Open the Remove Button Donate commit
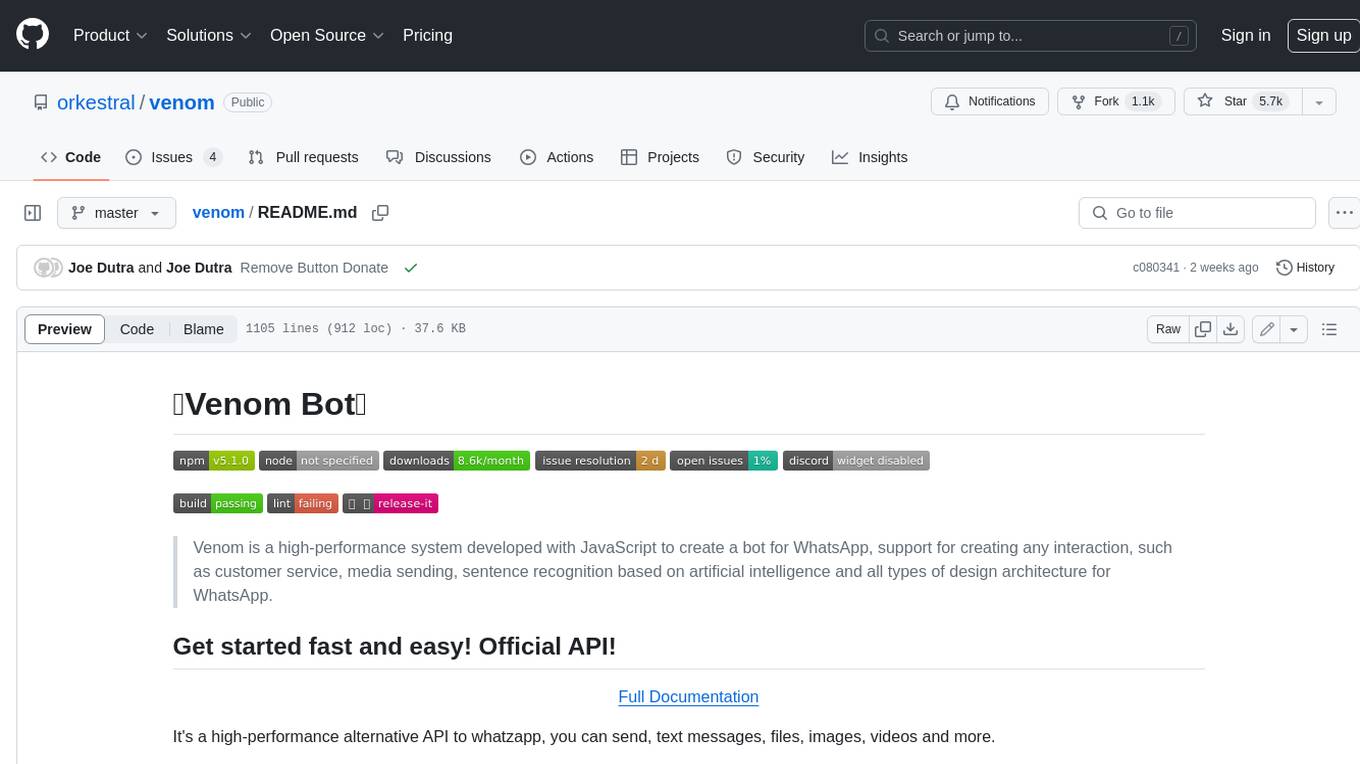Screen dimensions: 1360x764 click(314, 267)
